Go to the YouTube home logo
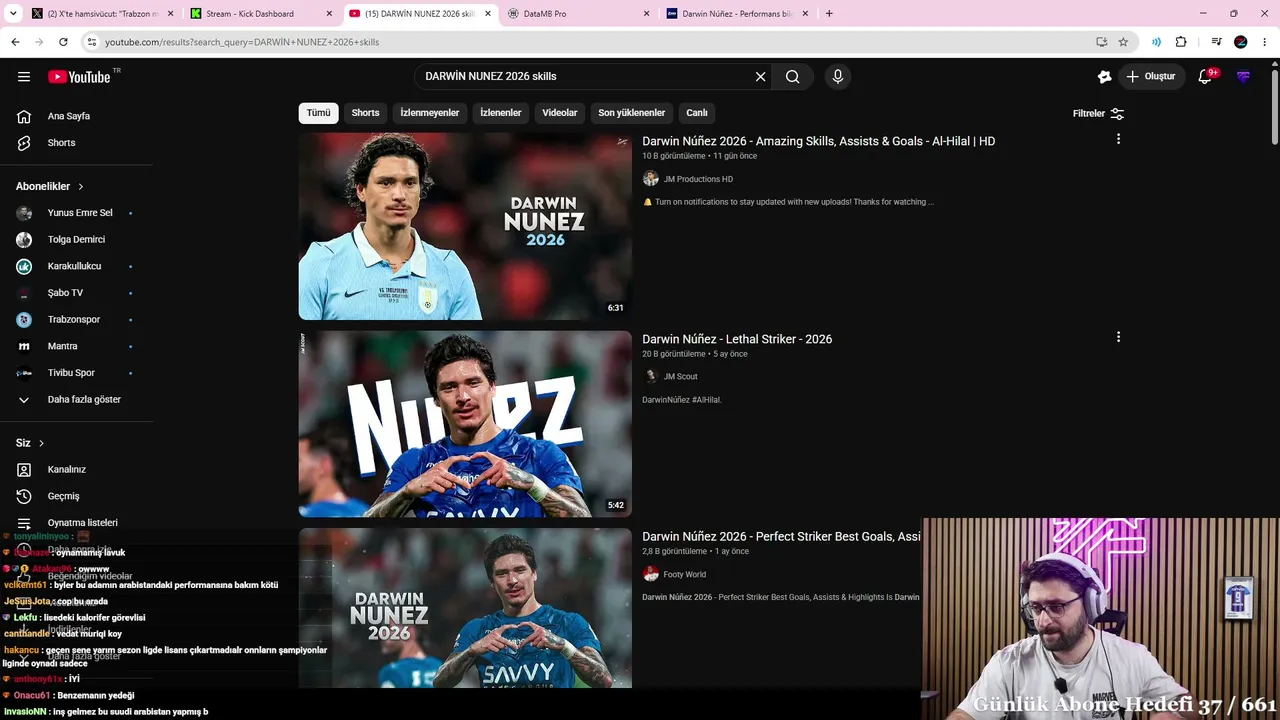 pos(79,77)
